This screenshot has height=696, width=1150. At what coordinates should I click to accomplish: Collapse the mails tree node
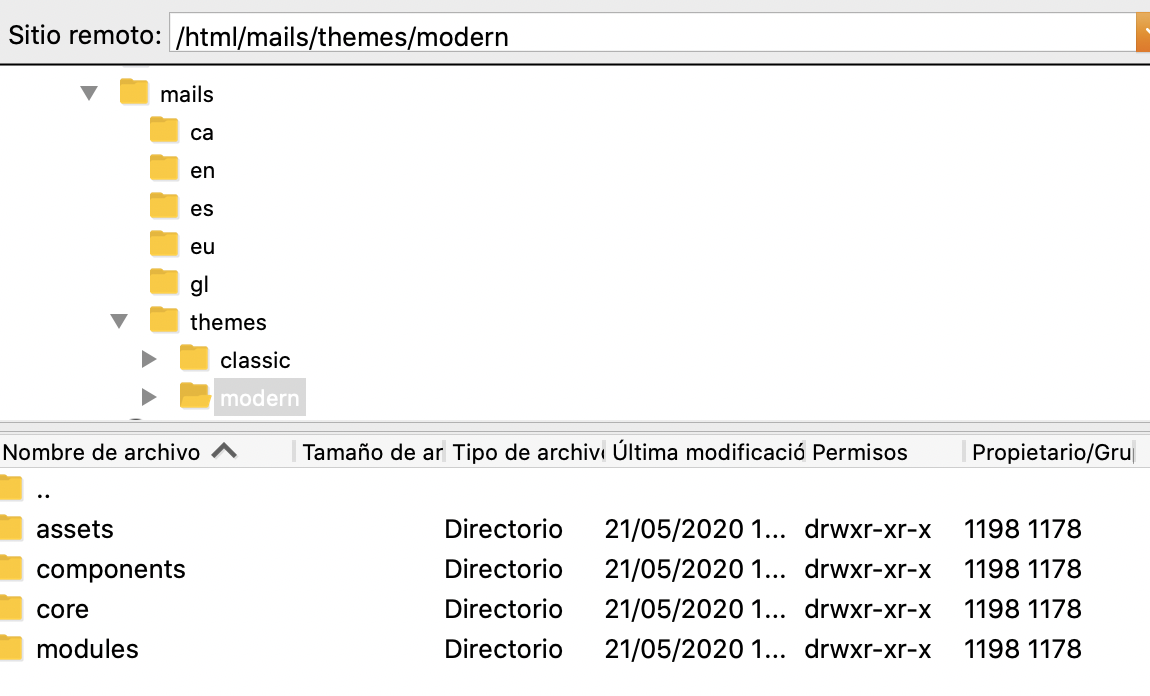point(89,93)
